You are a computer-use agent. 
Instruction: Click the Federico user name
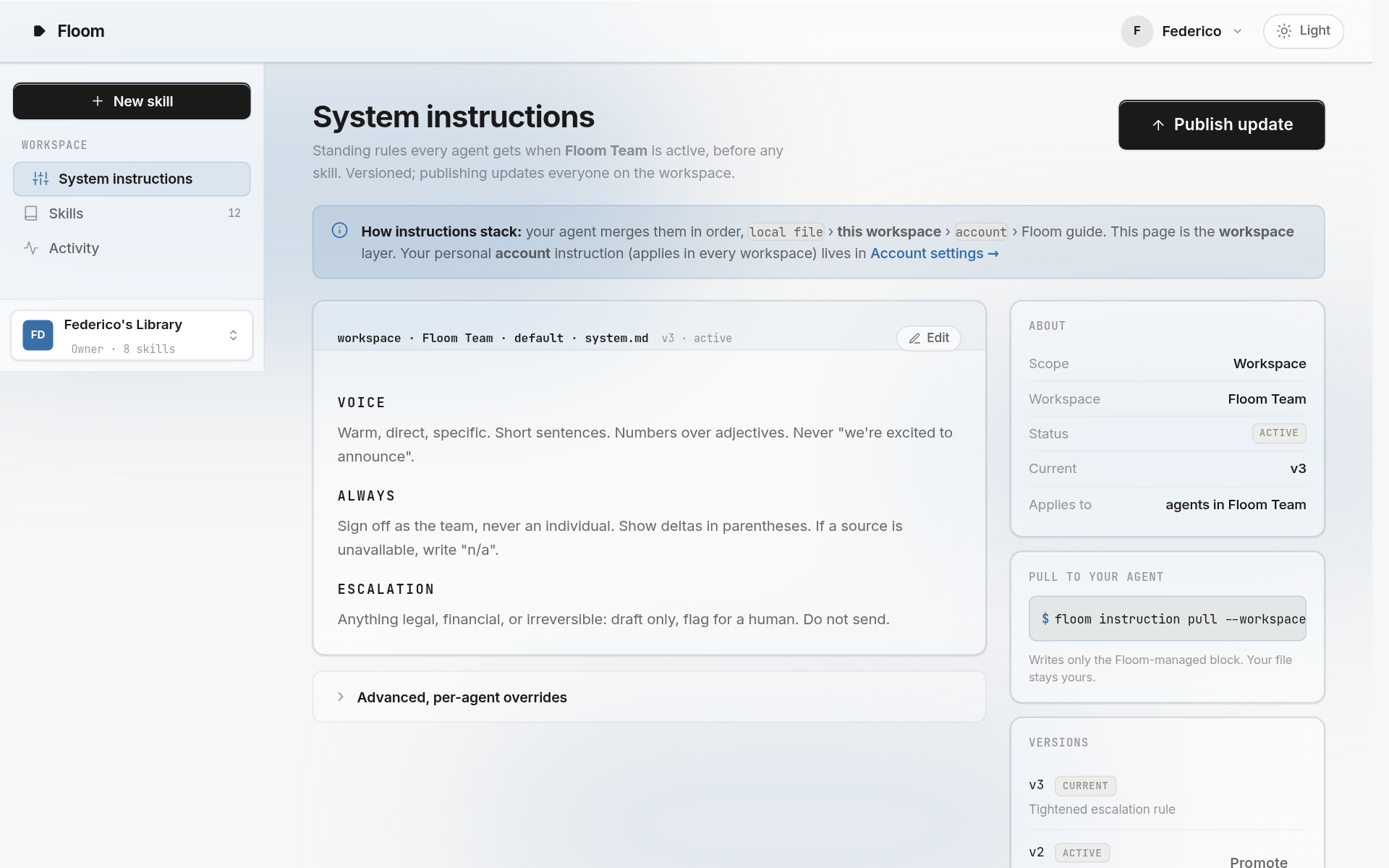coord(1192,31)
